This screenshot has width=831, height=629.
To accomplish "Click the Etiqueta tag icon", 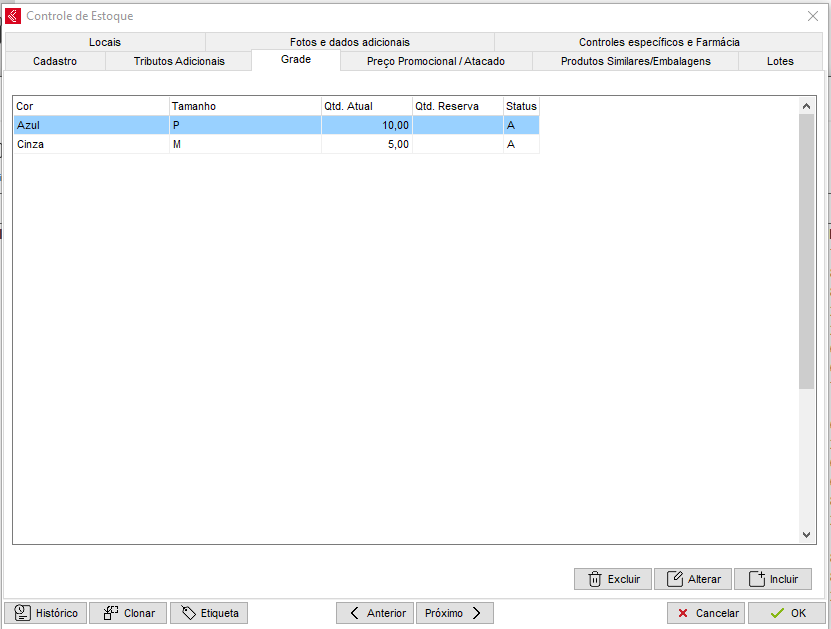I will pyautogui.click(x=188, y=613).
